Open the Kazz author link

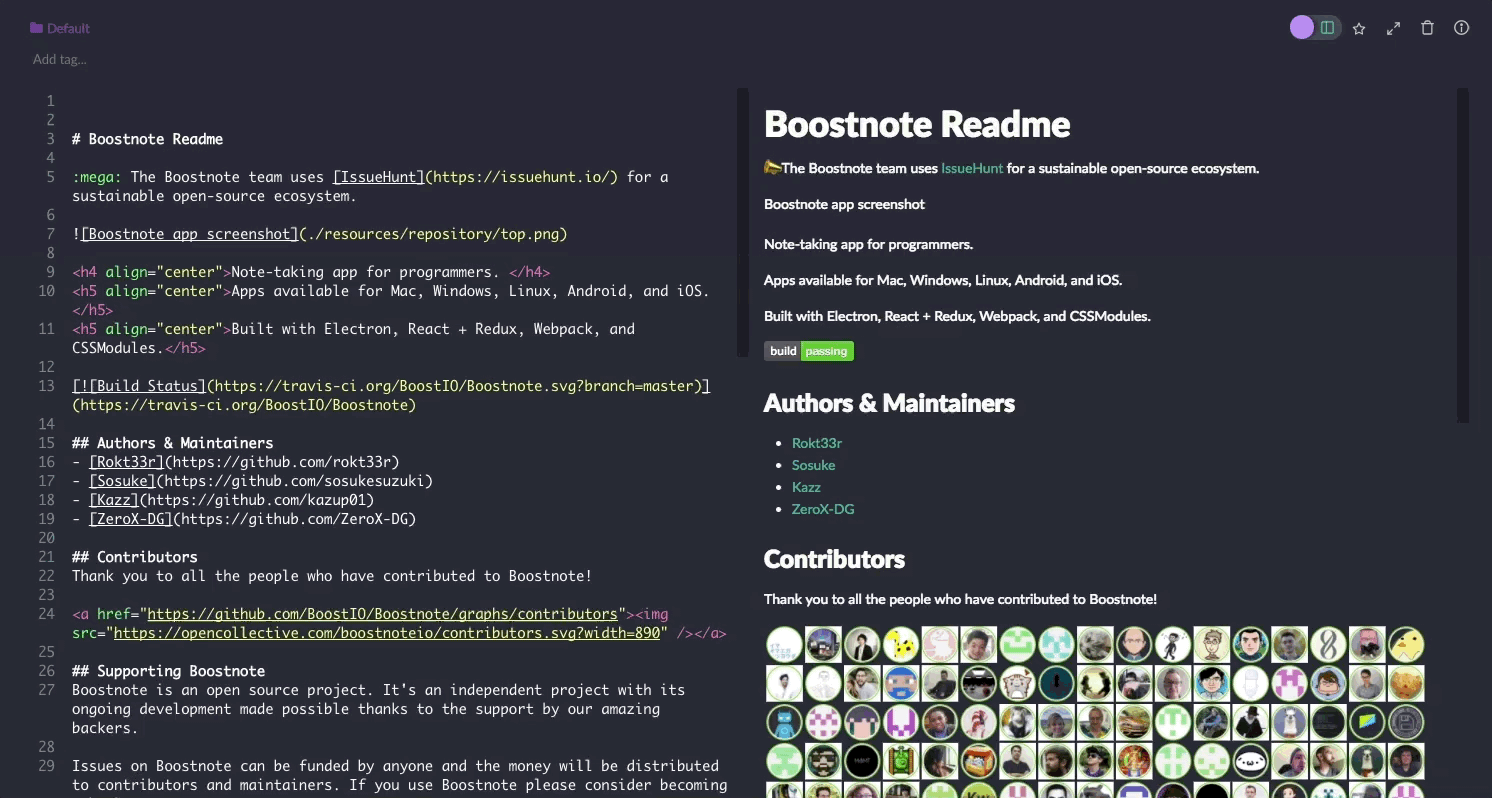pos(806,487)
